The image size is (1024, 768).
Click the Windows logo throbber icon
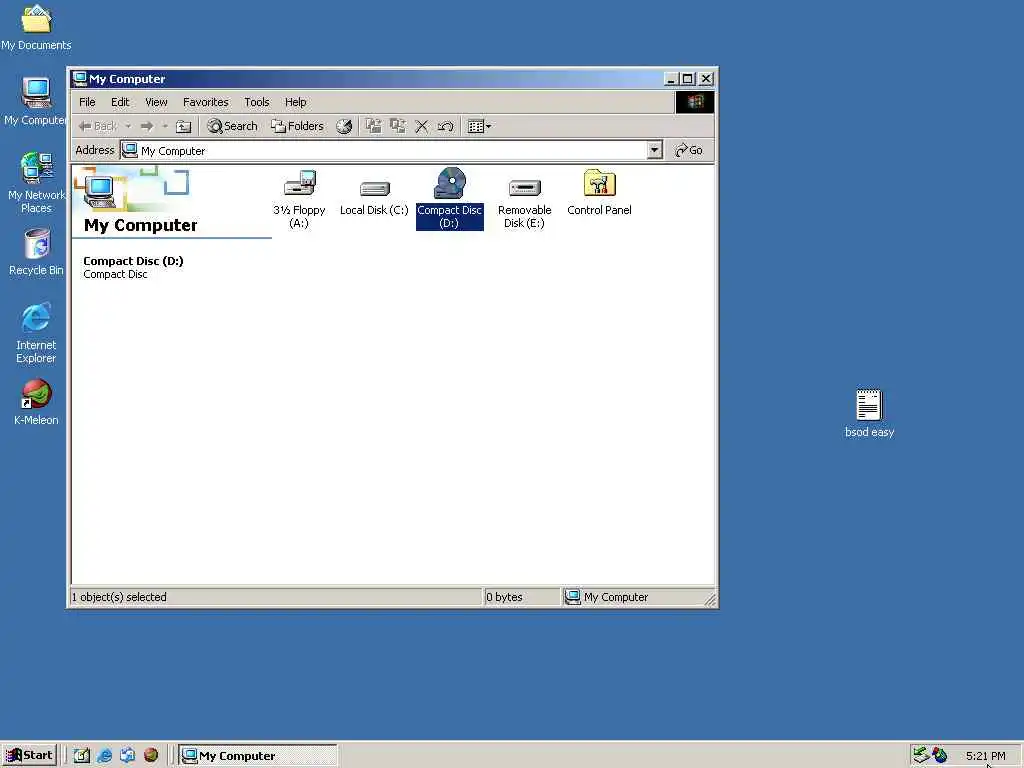694,102
